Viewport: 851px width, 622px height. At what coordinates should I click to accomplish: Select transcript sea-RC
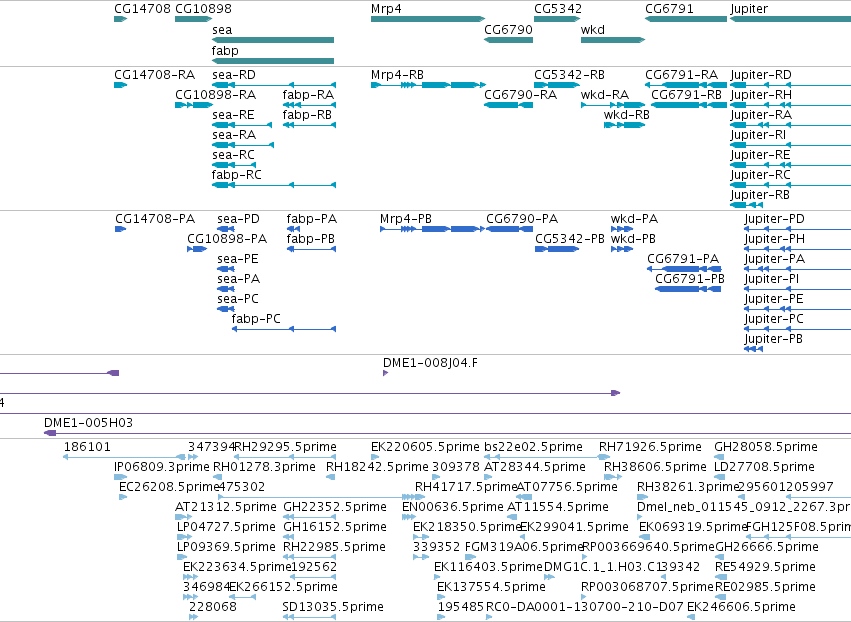(234, 165)
